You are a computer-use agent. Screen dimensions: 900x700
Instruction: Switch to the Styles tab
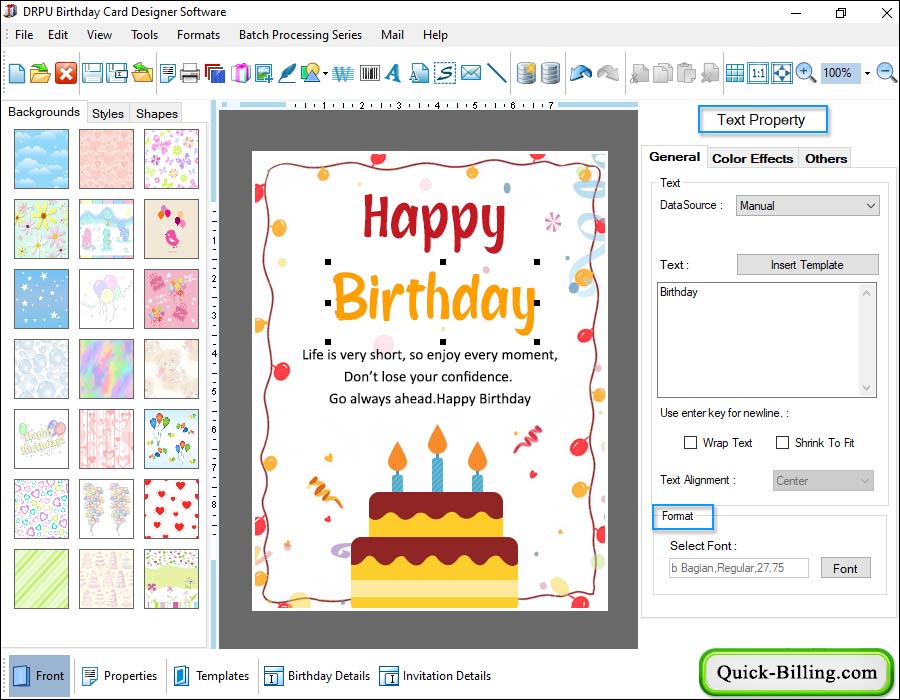(x=108, y=113)
